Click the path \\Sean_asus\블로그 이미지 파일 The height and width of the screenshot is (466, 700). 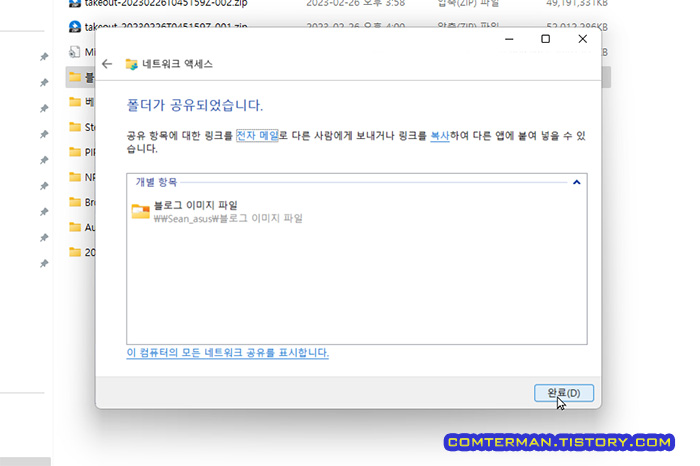[x=228, y=218]
